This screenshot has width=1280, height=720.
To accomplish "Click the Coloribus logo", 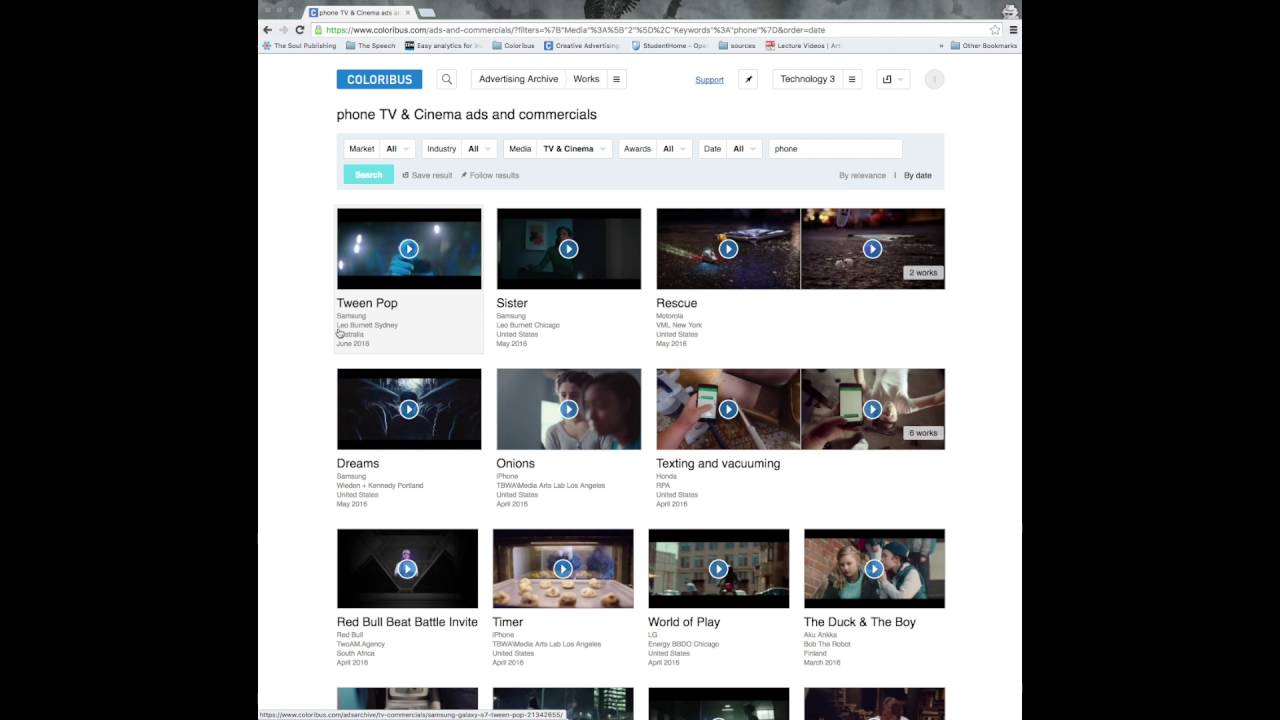I will coord(379,79).
